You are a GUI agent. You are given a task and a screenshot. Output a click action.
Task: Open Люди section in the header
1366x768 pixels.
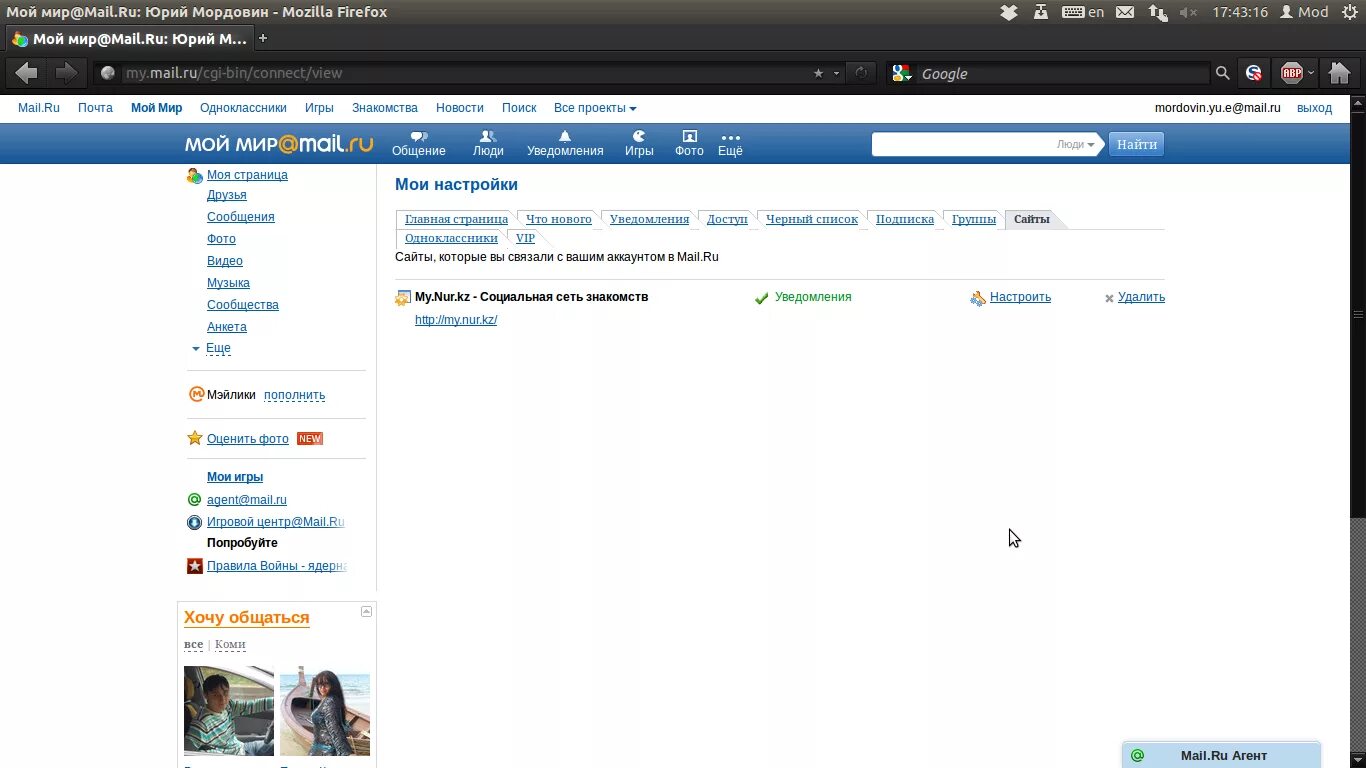[x=488, y=144]
